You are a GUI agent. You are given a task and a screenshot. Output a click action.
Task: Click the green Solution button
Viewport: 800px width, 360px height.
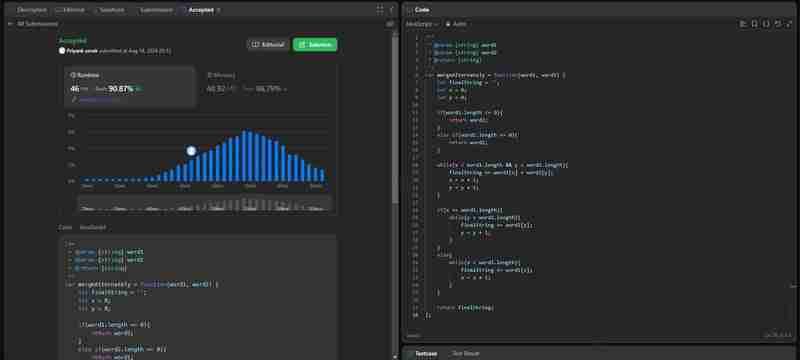tap(315, 45)
